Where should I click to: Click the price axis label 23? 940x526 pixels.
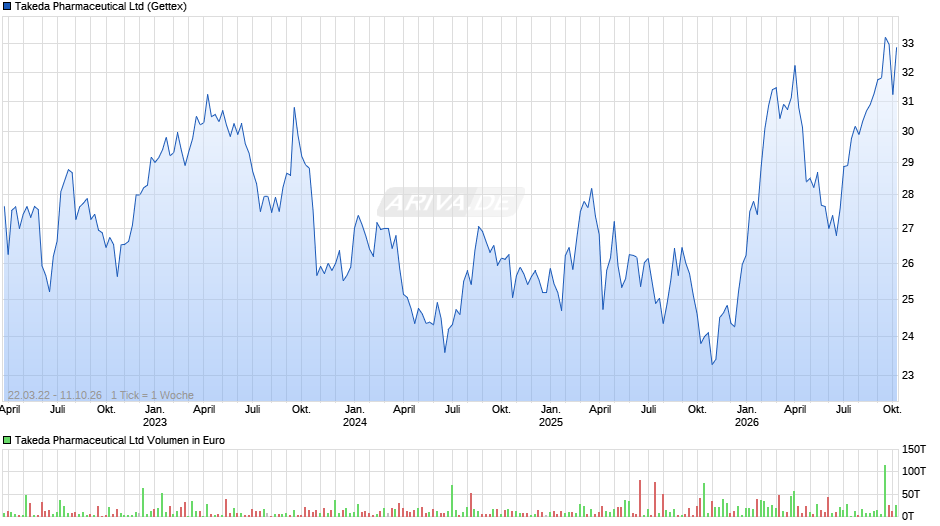point(908,375)
